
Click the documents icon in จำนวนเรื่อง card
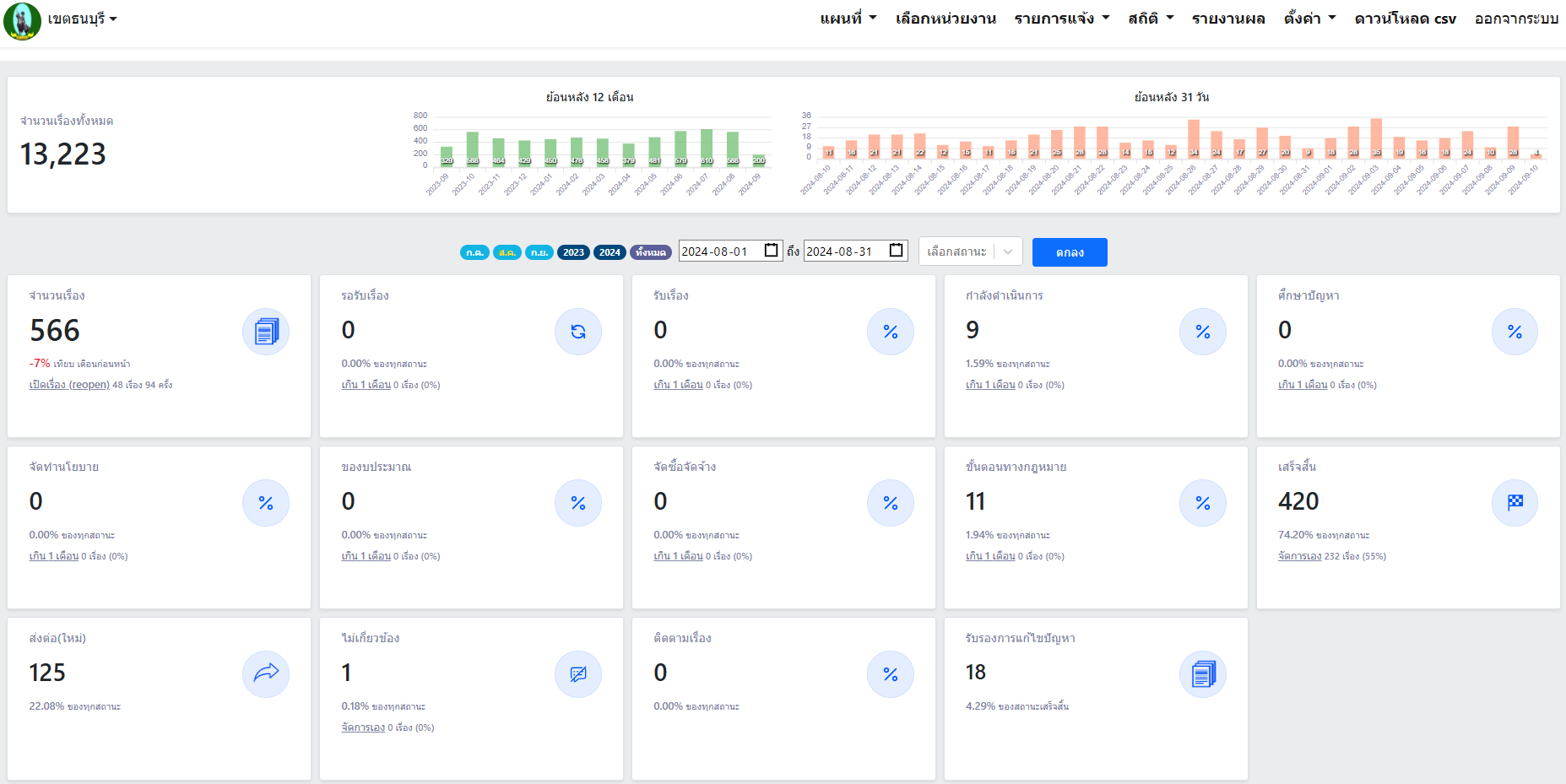[x=266, y=332]
